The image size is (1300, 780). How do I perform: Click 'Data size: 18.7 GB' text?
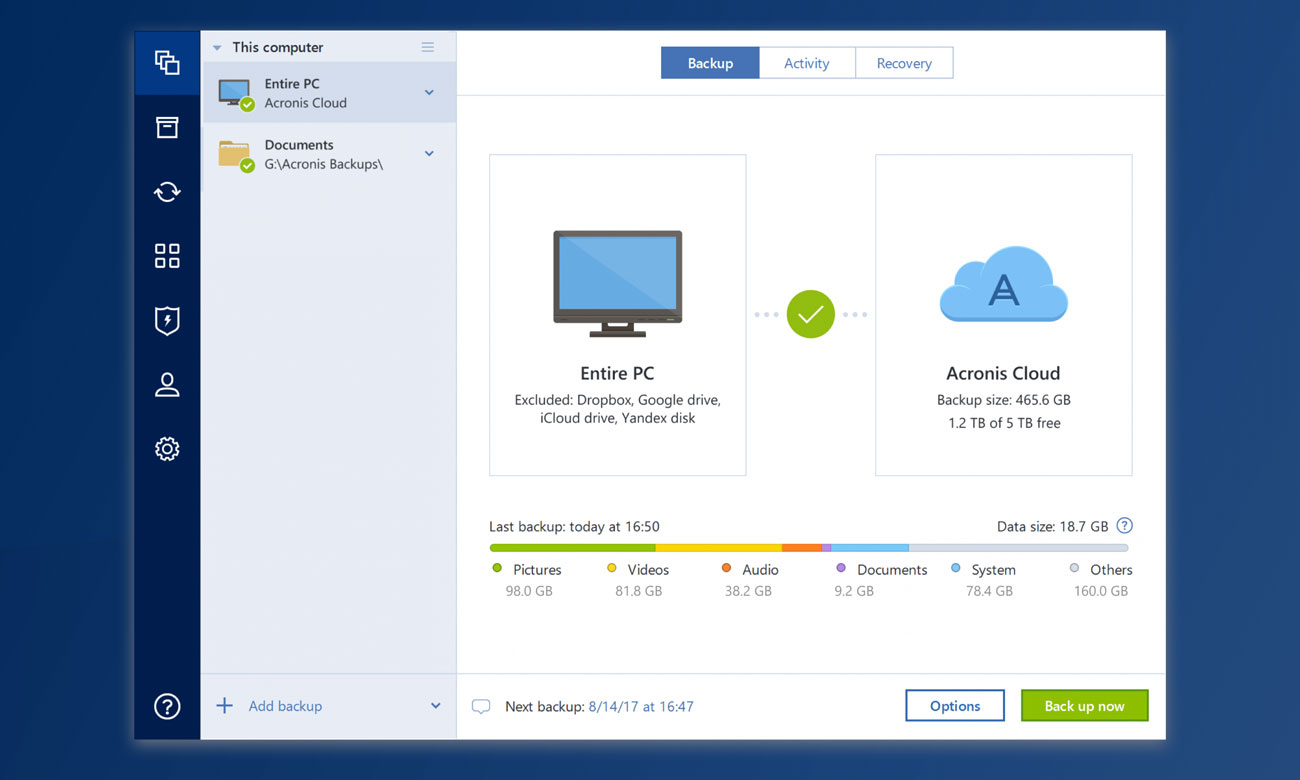[x=1052, y=526]
